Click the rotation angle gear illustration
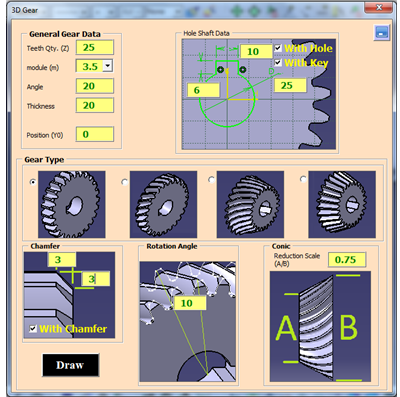 [x=187, y=322]
